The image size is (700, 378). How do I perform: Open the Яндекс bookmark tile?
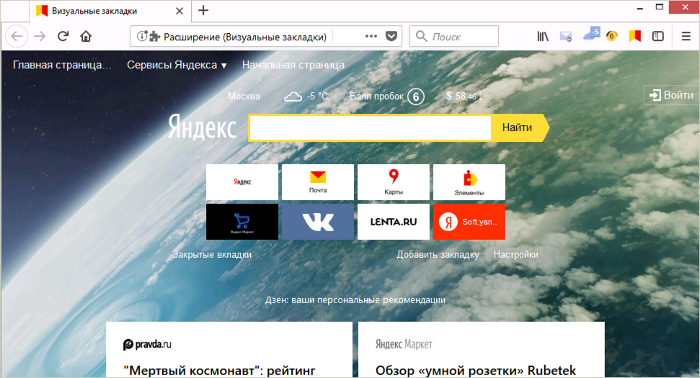point(242,182)
